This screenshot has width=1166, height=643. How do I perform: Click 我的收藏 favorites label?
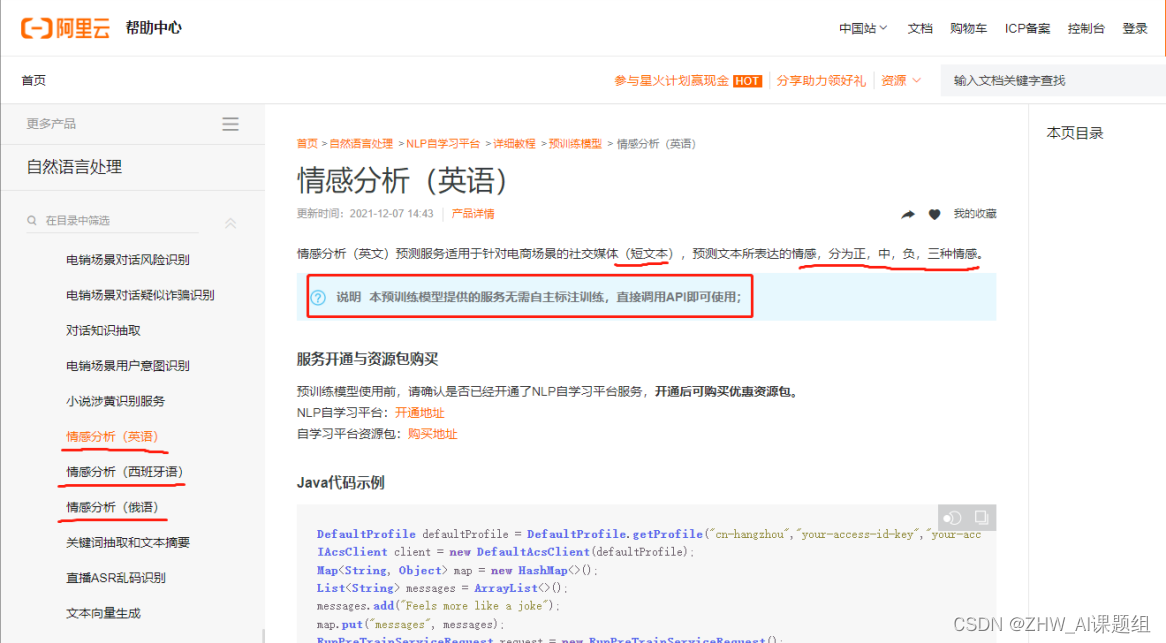coord(975,214)
